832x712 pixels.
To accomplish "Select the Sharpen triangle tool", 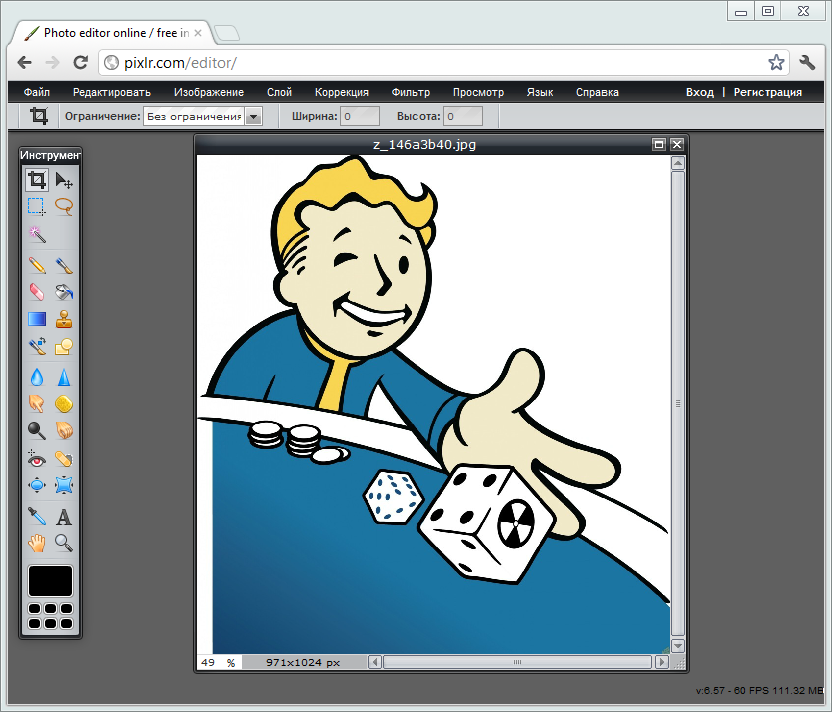I will 64,377.
